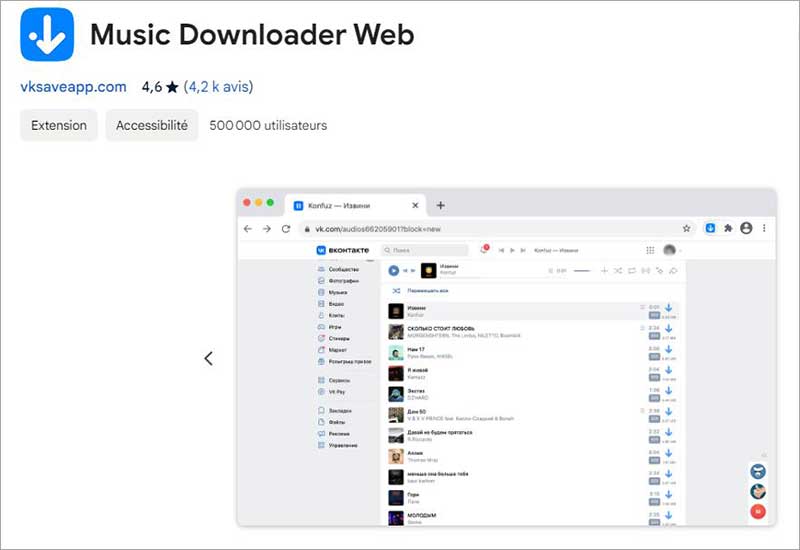800x550 pixels.
Task: Download the Я живой track
Action: click(668, 370)
